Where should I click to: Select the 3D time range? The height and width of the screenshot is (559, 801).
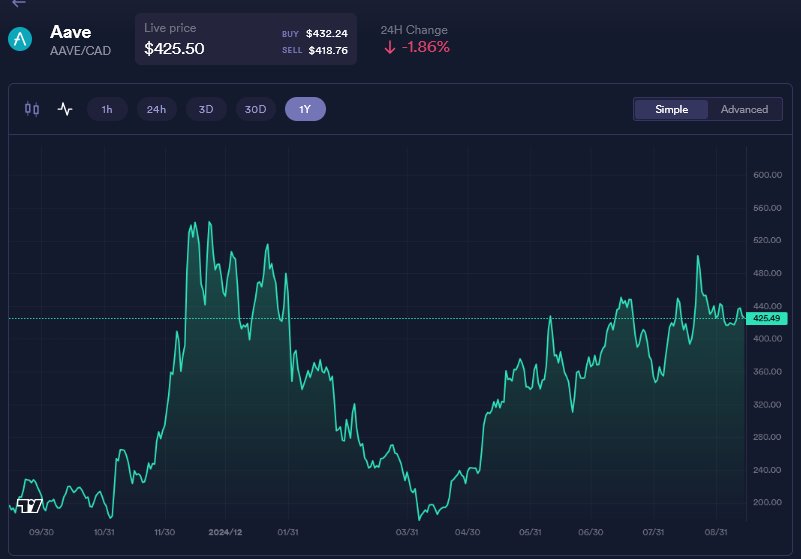pyautogui.click(x=206, y=109)
